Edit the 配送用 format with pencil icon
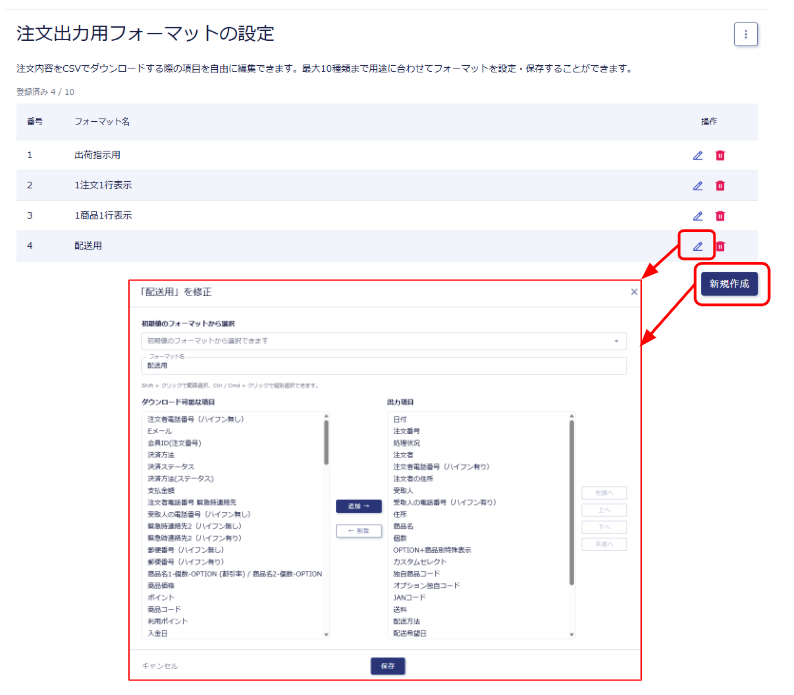 coord(697,246)
